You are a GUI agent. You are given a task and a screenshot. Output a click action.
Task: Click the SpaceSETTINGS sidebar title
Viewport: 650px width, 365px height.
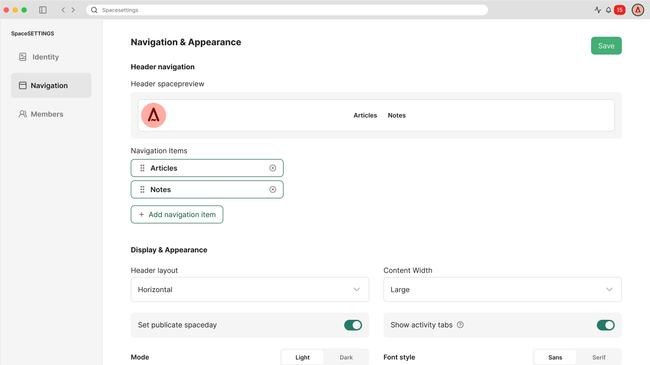pyautogui.click(x=32, y=34)
